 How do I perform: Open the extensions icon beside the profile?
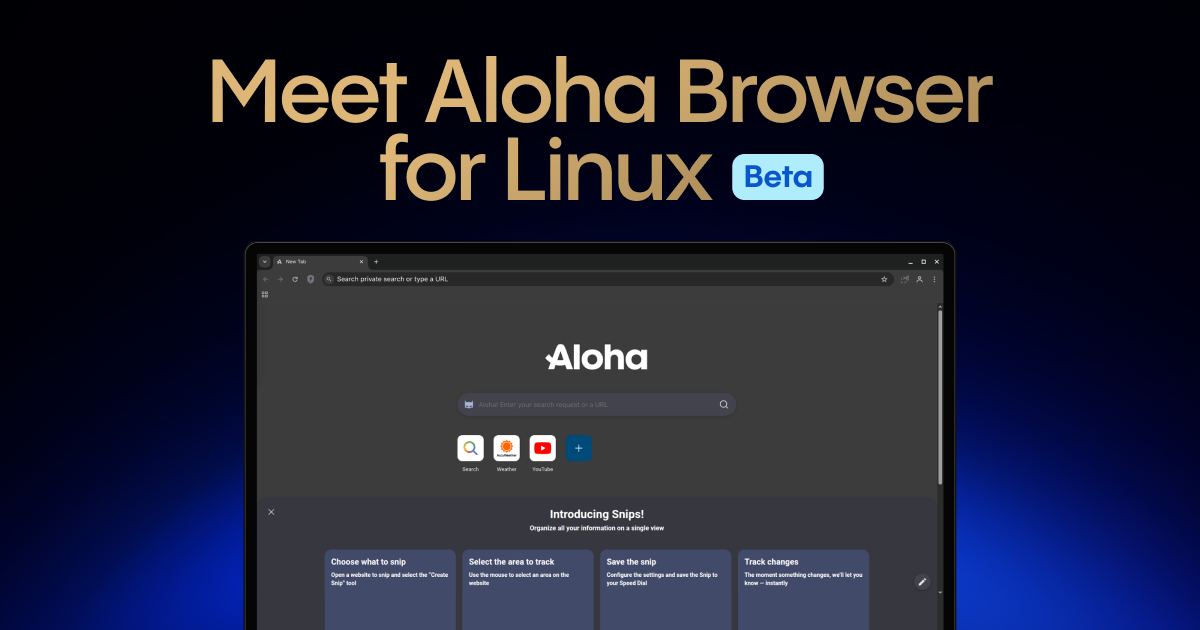point(905,279)
